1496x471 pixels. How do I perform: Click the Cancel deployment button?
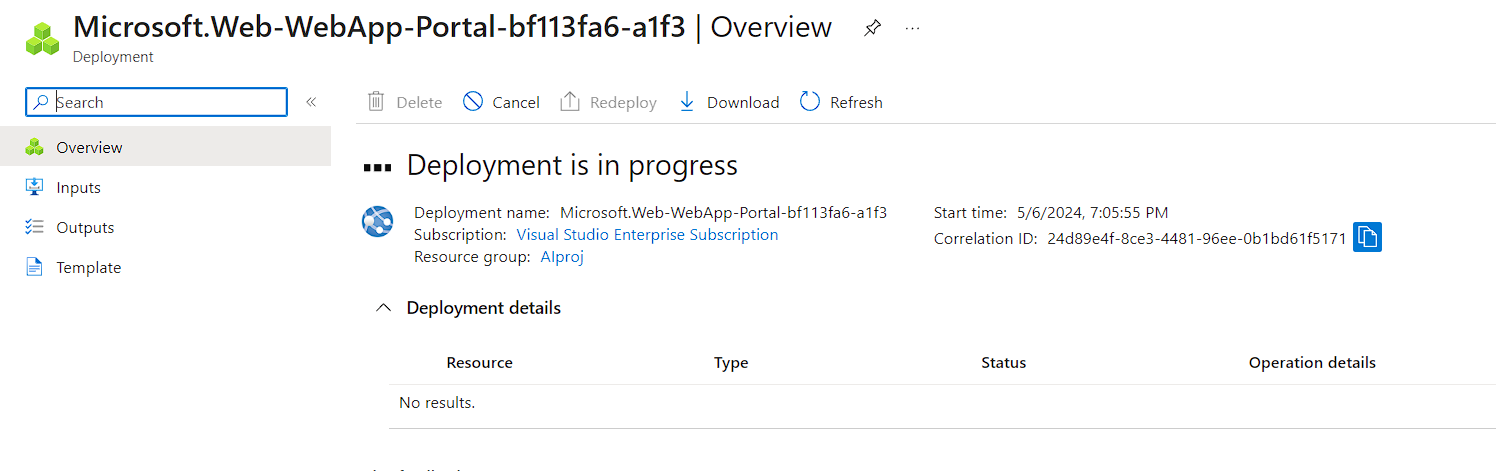(x=501, y=102)
